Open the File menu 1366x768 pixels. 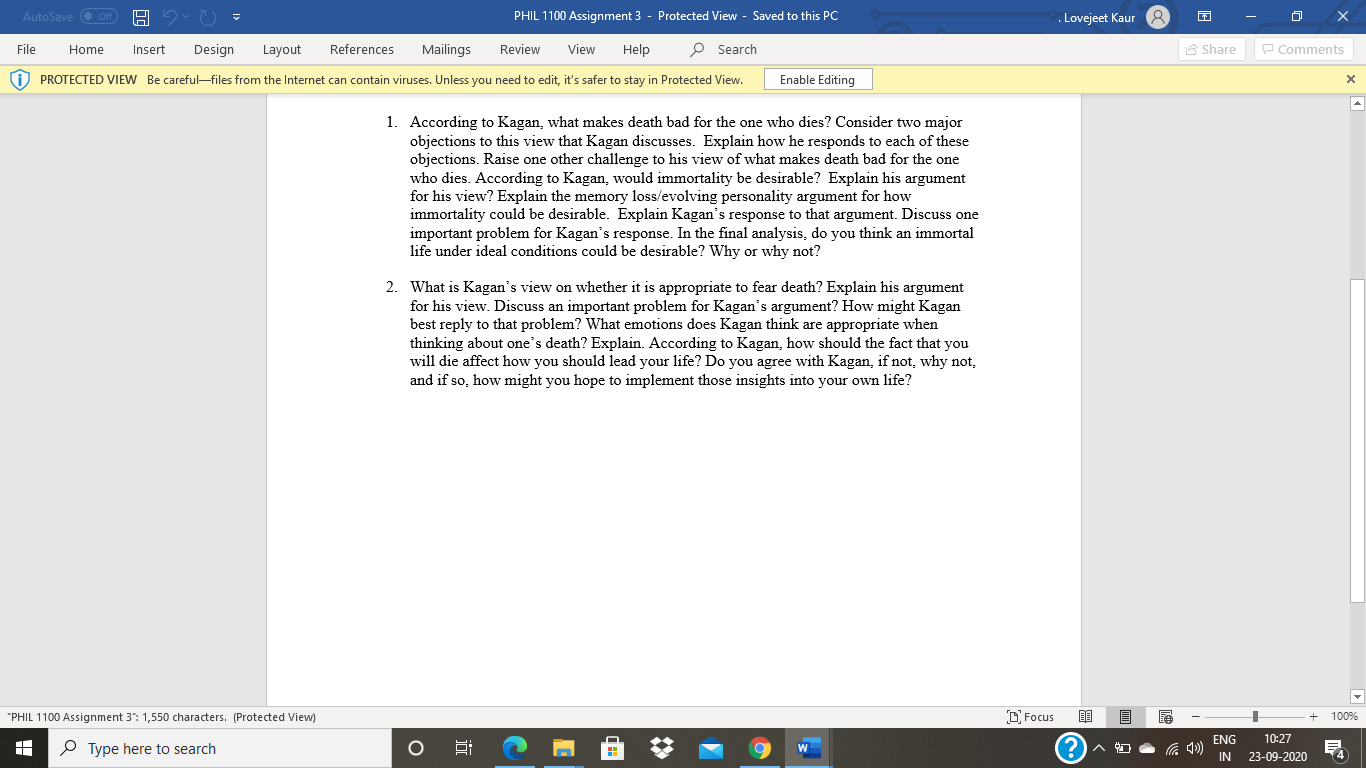[x=26, y=49]
